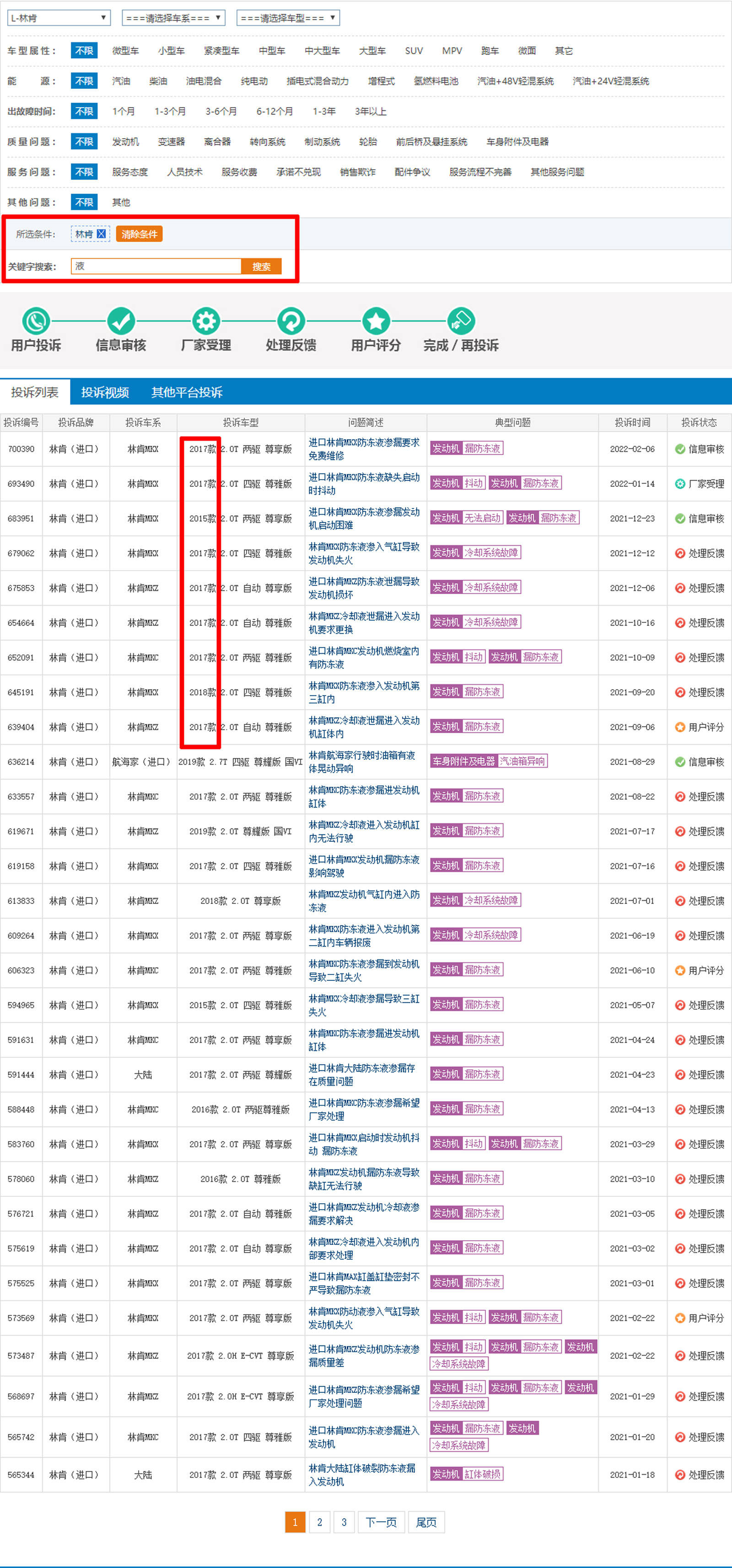
Task: Filter by 销售欺诈 service problem
Action: pyautogui.click(x=358, y=172)
